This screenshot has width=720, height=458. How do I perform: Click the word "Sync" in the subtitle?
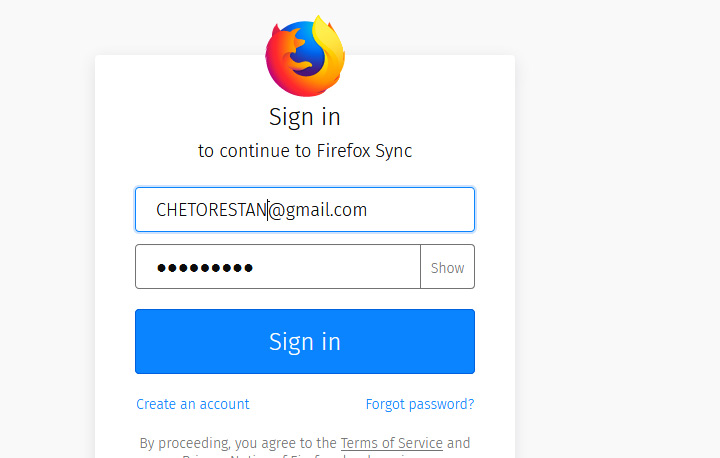click(392, 151)
